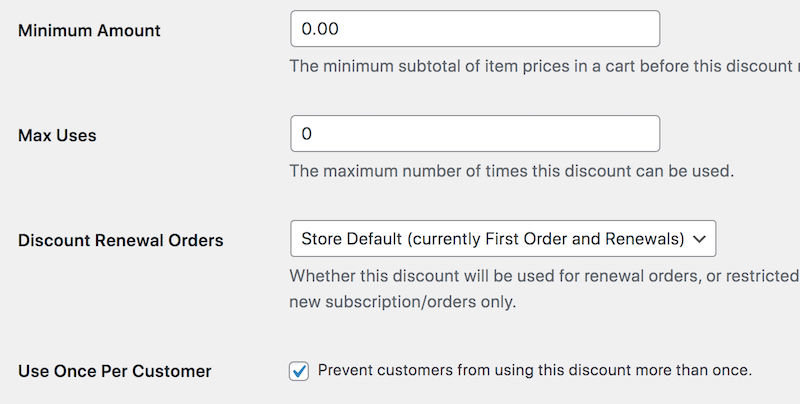Select the "0.00" value in Minimum Amount
Screen dimensions: 800x404
pyautogui.click(x=320, y=29)
